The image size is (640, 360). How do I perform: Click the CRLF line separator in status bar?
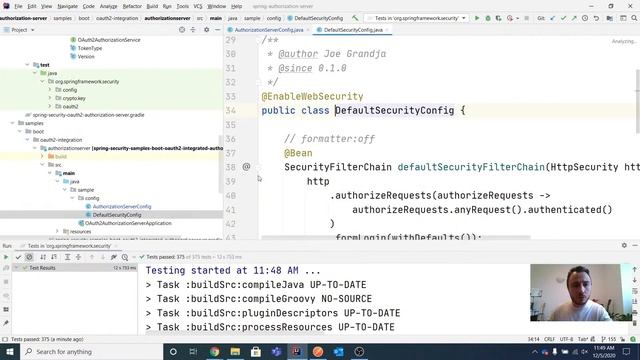(x=549, y=339)
